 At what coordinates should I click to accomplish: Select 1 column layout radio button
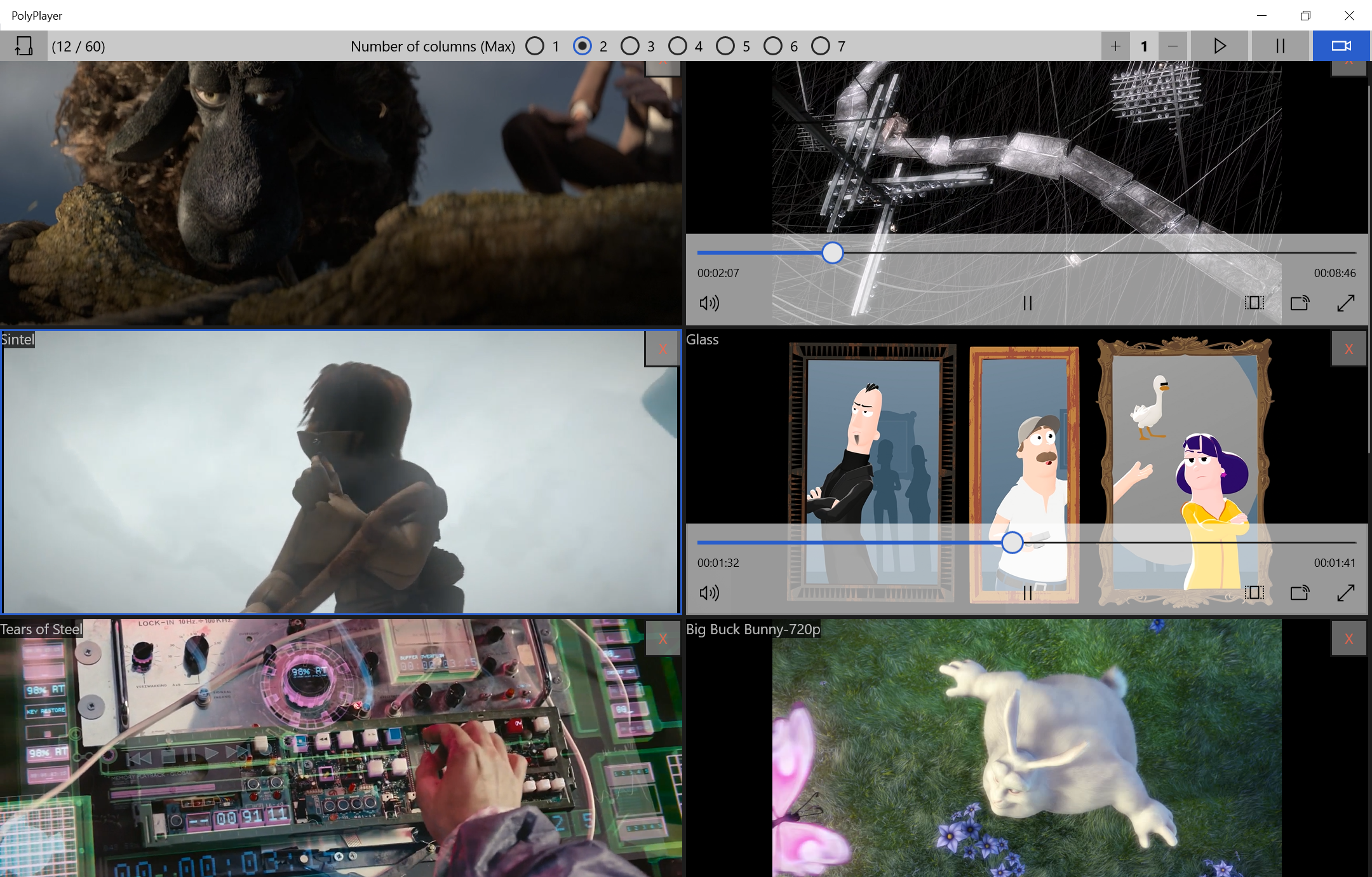point(535,46)
